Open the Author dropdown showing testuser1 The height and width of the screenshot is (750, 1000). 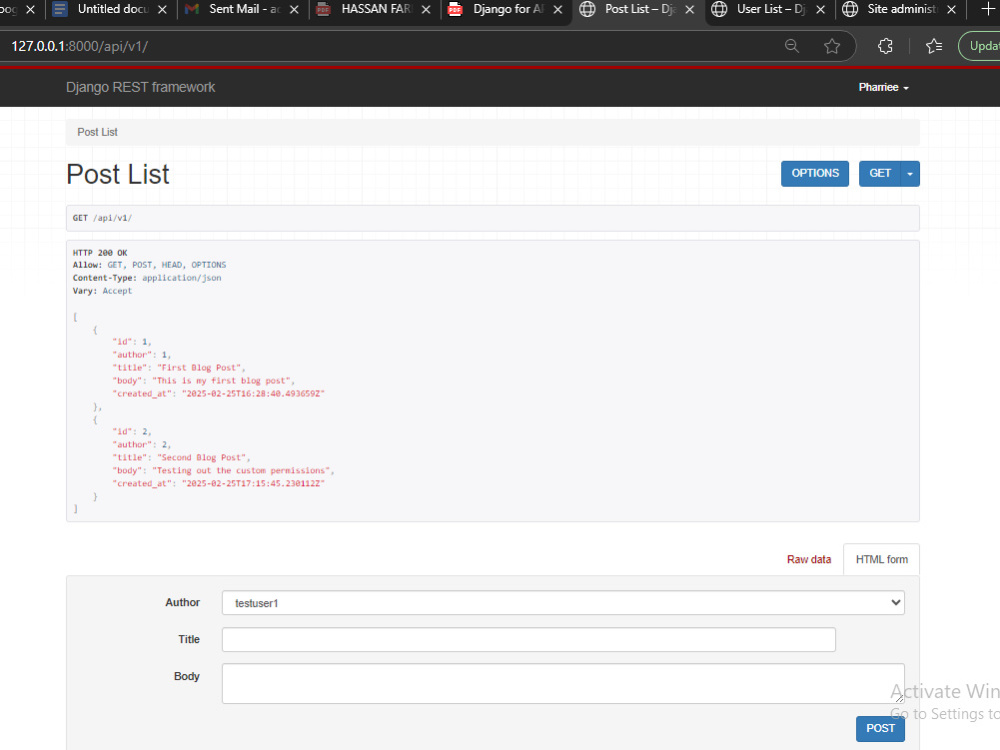563,603
